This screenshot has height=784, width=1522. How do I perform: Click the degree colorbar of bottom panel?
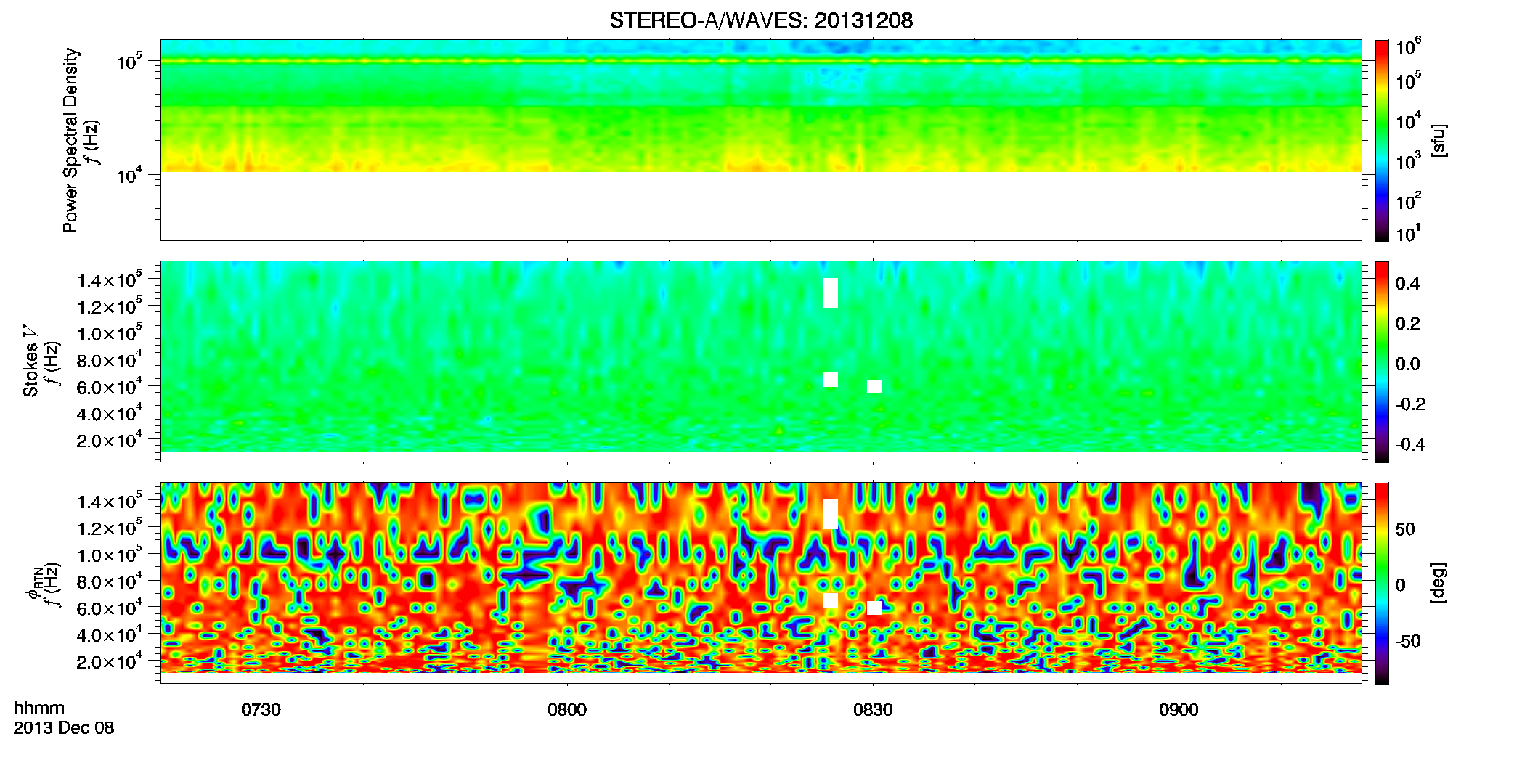(x=1382, y=583)
